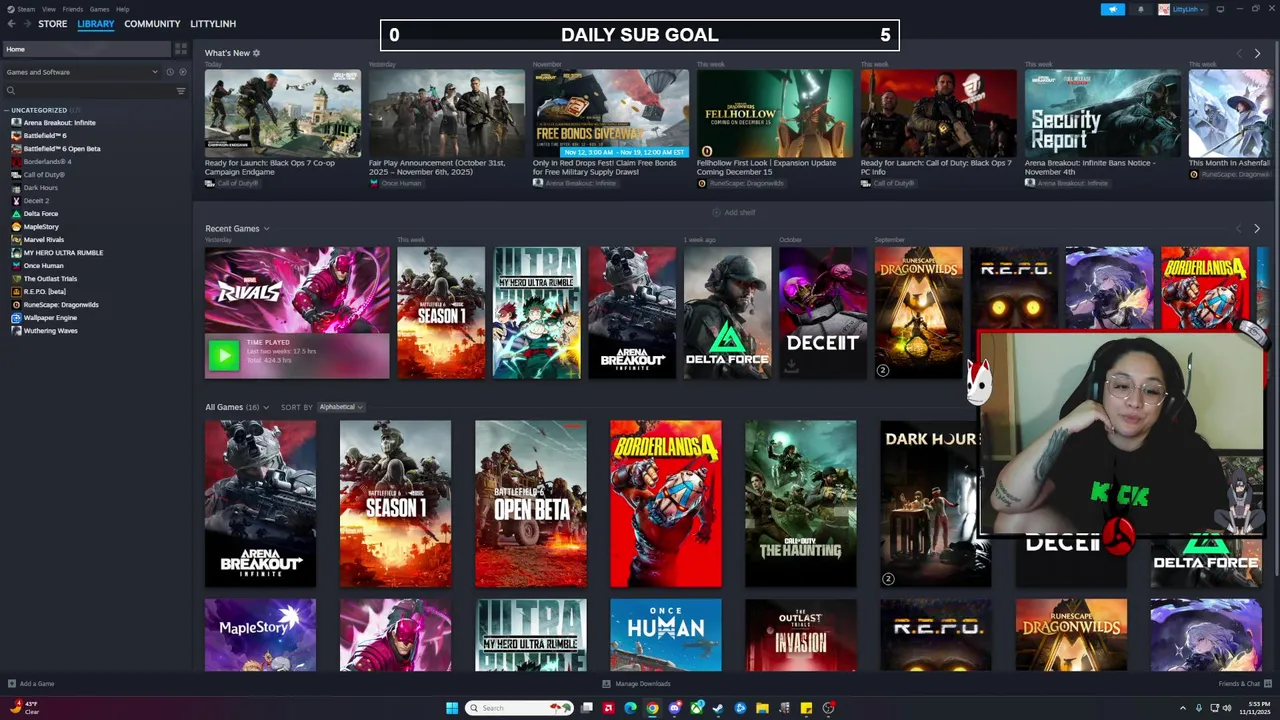The image size is (1280, 720).
Task: Open Security Report news card
Action: coord(1103,113)
